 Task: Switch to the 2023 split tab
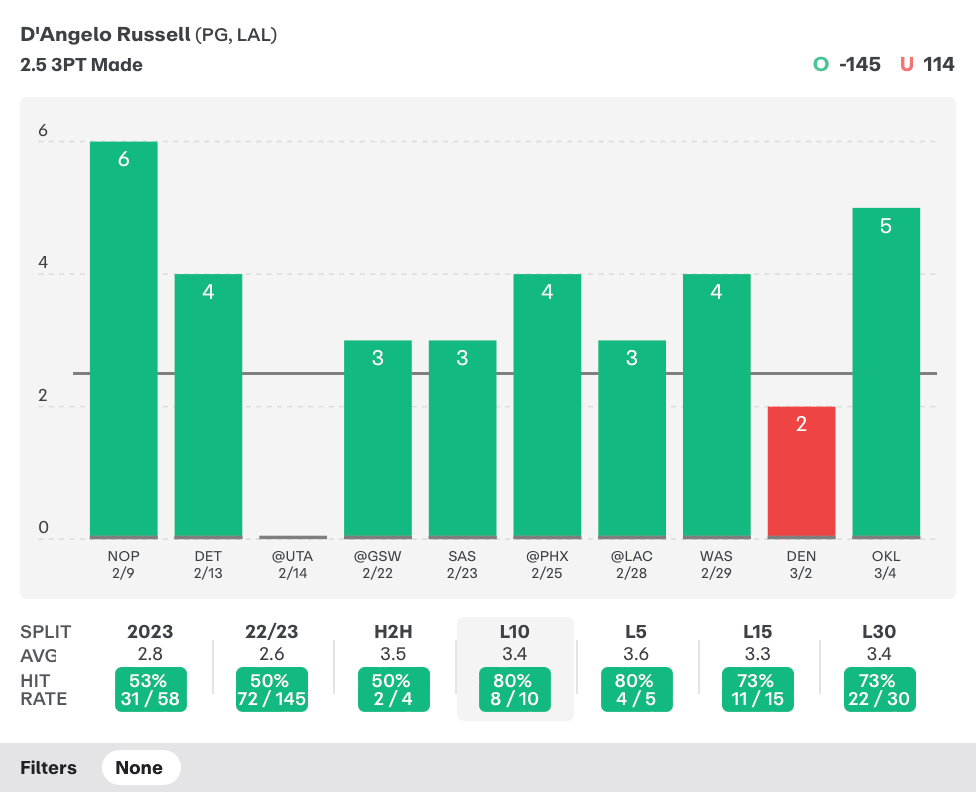[x=150, y=631]
